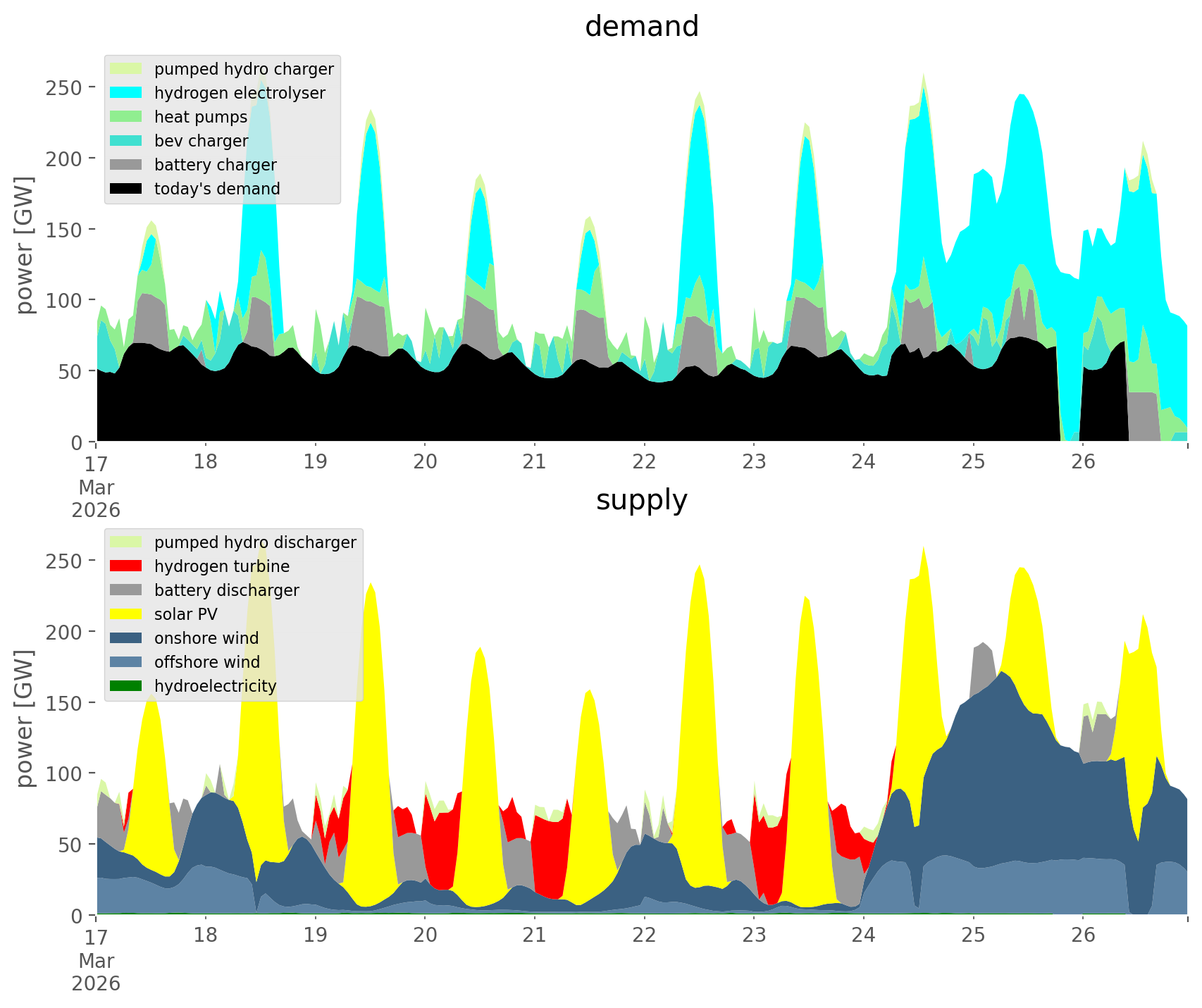This screenshot has width=1202, height=1008.
Task: Select the 'battery charger' legend label
Action: [x=215, y=165]
